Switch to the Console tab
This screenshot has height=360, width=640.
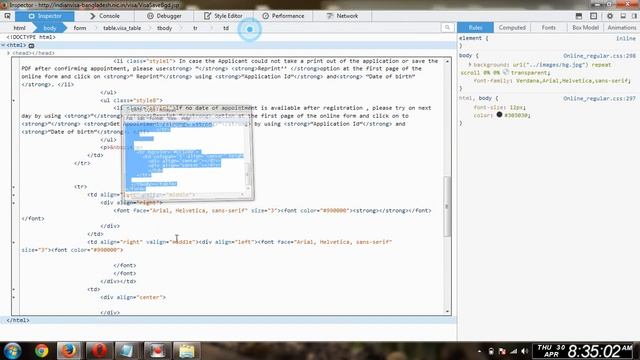[104, 16]
